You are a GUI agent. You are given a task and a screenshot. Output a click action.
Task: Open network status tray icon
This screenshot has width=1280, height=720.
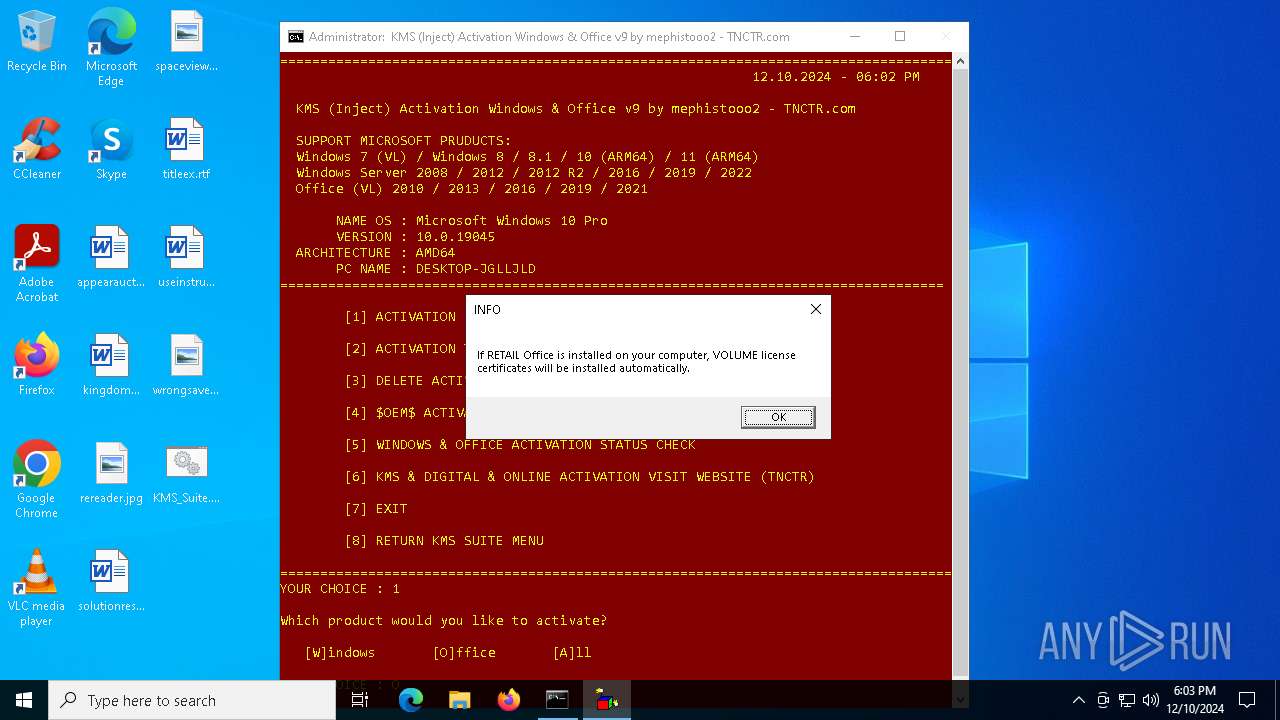coord(1127,700)
